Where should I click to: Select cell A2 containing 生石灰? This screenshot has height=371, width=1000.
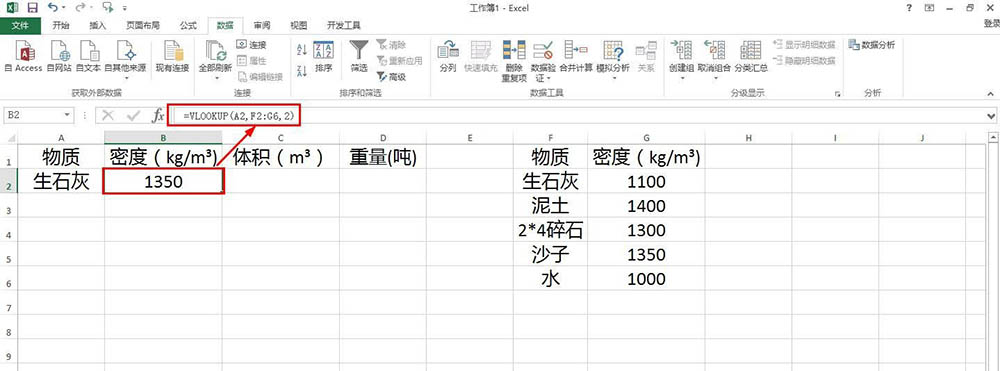click(x=61, y=182)
